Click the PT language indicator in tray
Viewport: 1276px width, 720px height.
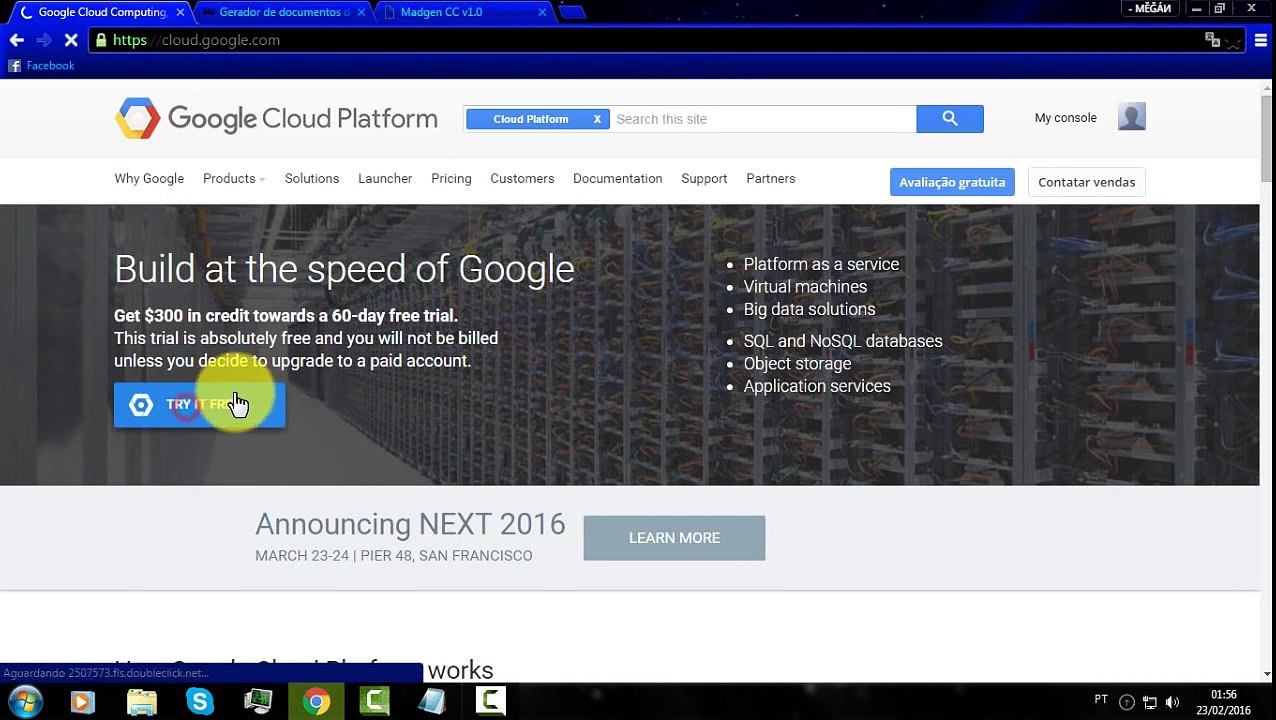[x=1101, y=700]
